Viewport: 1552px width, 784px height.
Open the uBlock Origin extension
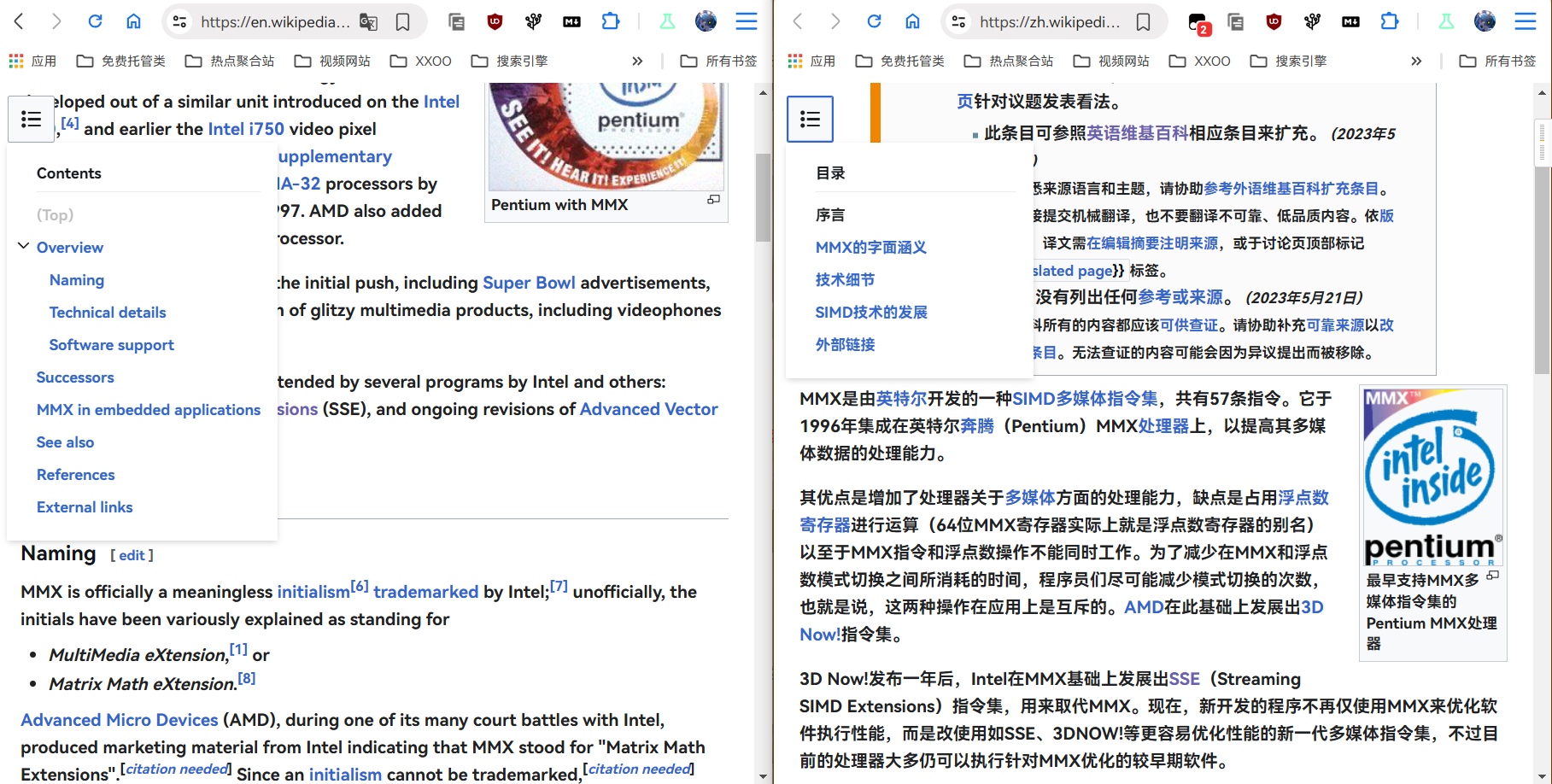point(495,21)
